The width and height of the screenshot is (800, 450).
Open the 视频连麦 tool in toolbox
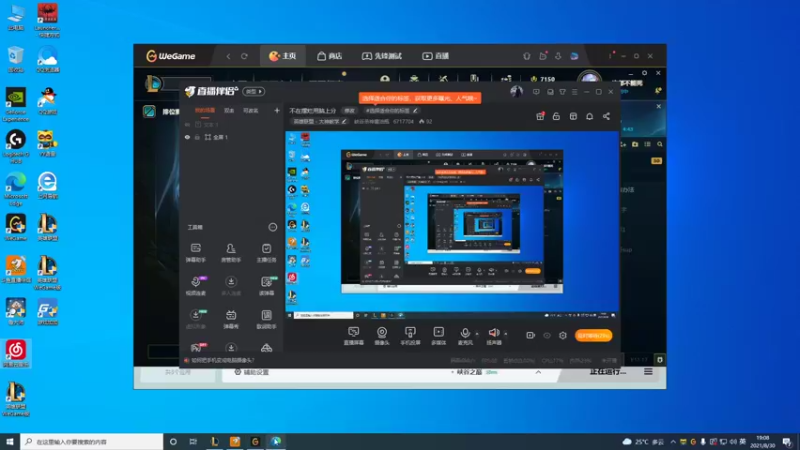(195, 286)
